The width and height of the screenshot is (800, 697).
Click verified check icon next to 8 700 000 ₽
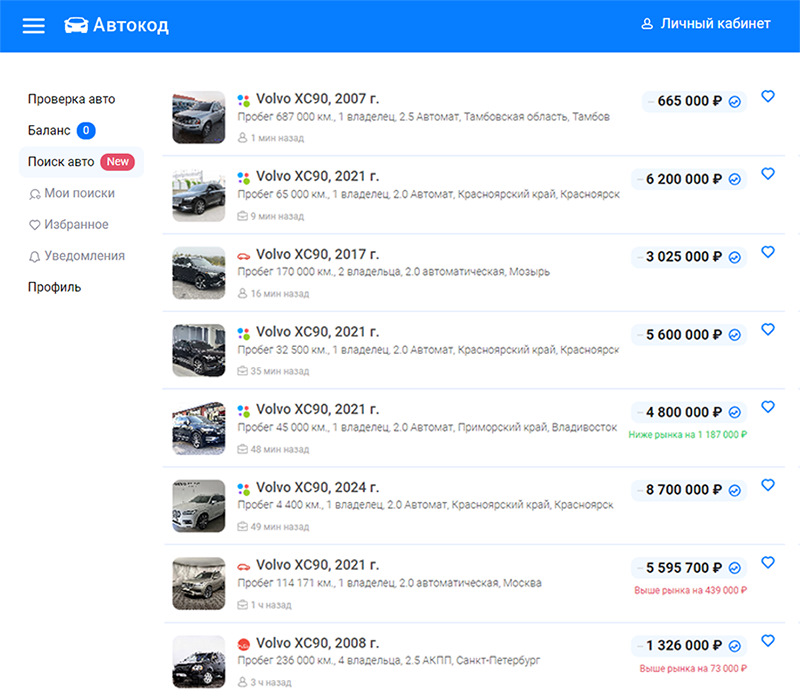(735, 490)
